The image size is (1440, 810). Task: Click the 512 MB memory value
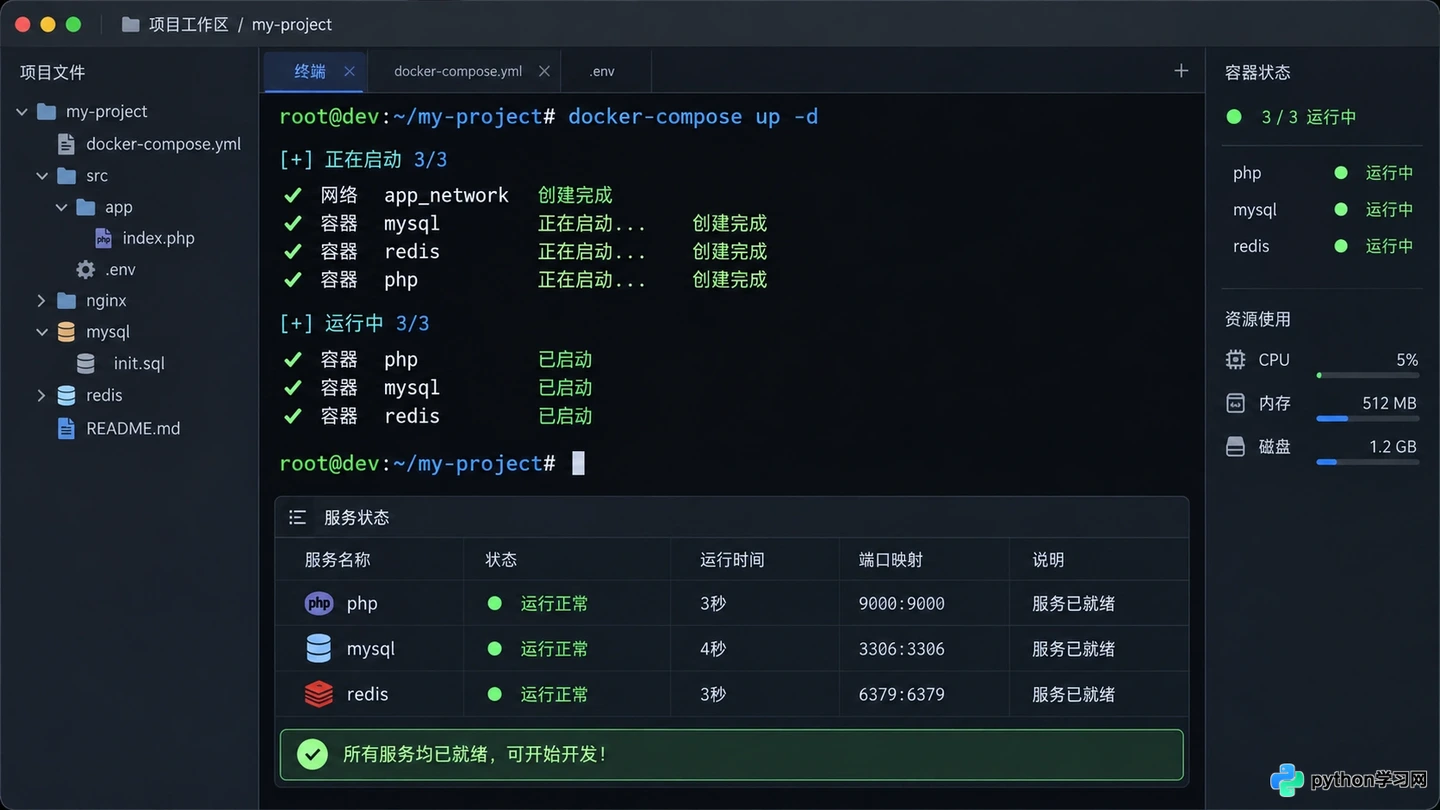pos(1389,403)
